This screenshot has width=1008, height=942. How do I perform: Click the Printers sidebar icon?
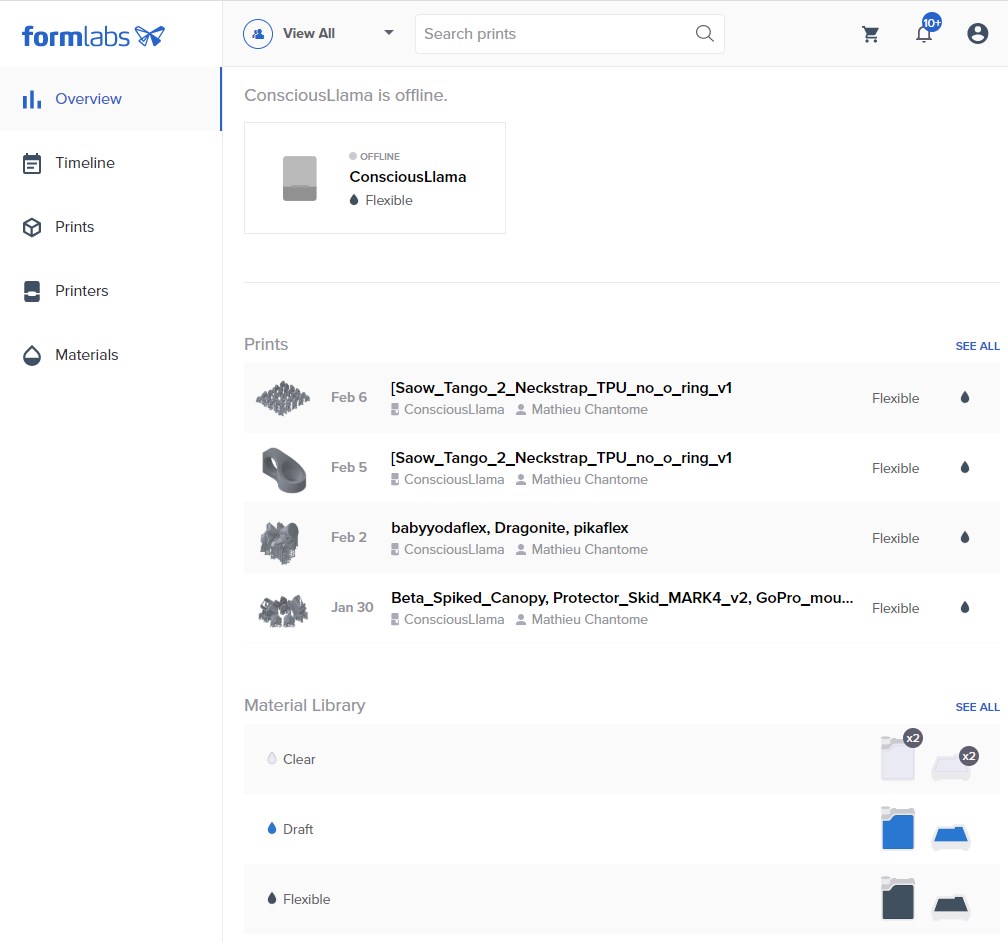point(32,291)
